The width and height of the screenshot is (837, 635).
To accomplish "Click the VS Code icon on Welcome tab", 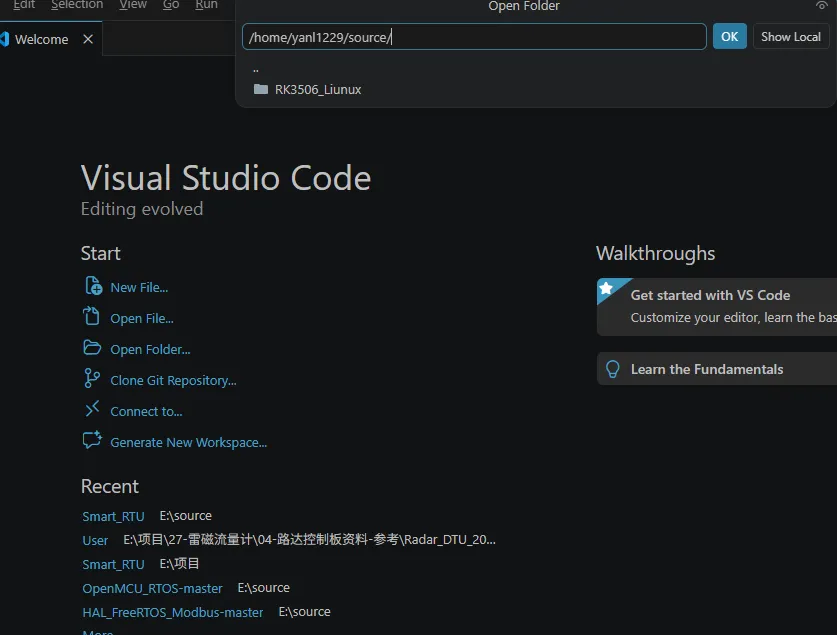I will click(5, 39).
